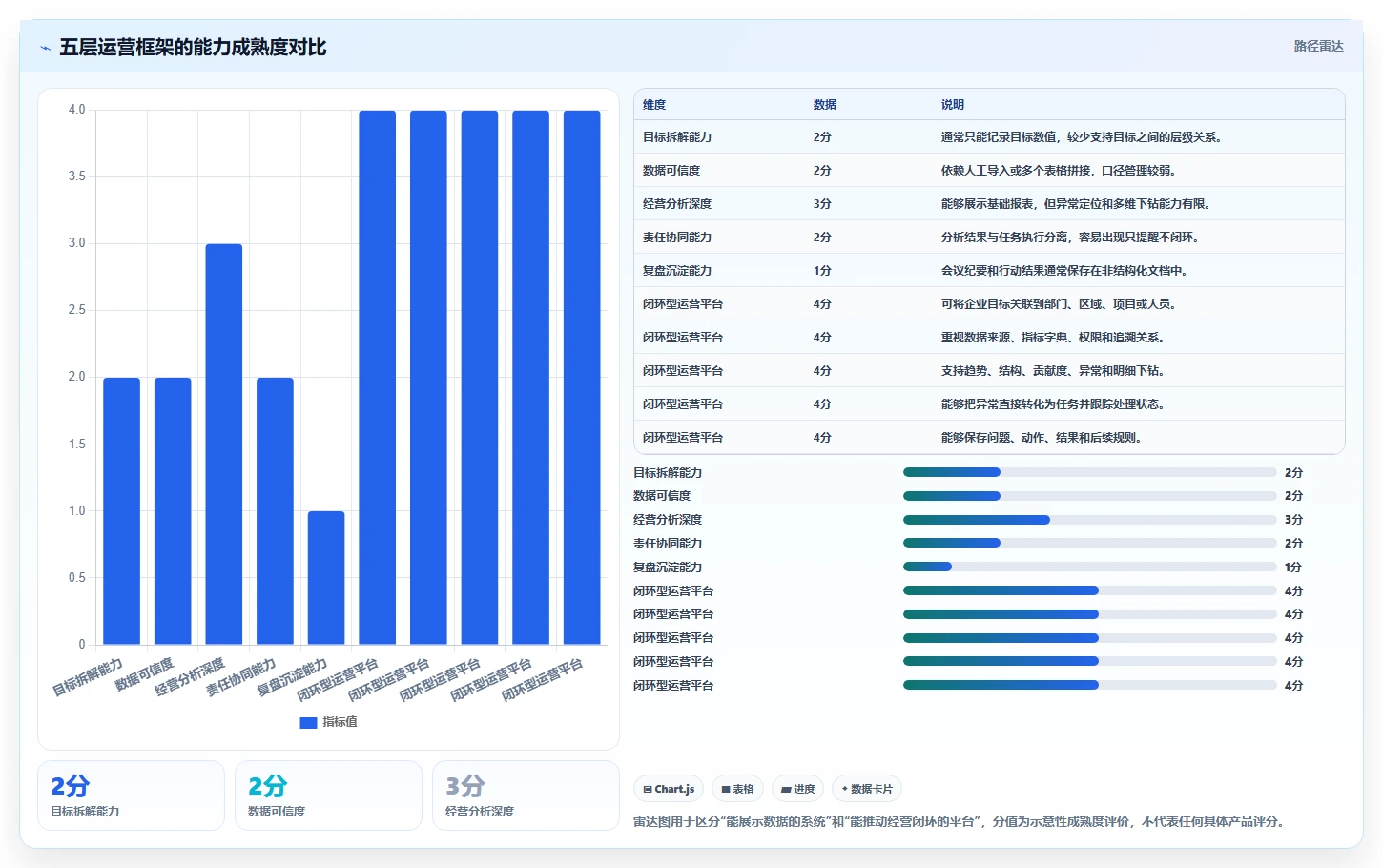
Task: Click the 1分 label beside 复盘沉淀能力 progress bar
Action: pyautogui.click(x=1293, y=567)
